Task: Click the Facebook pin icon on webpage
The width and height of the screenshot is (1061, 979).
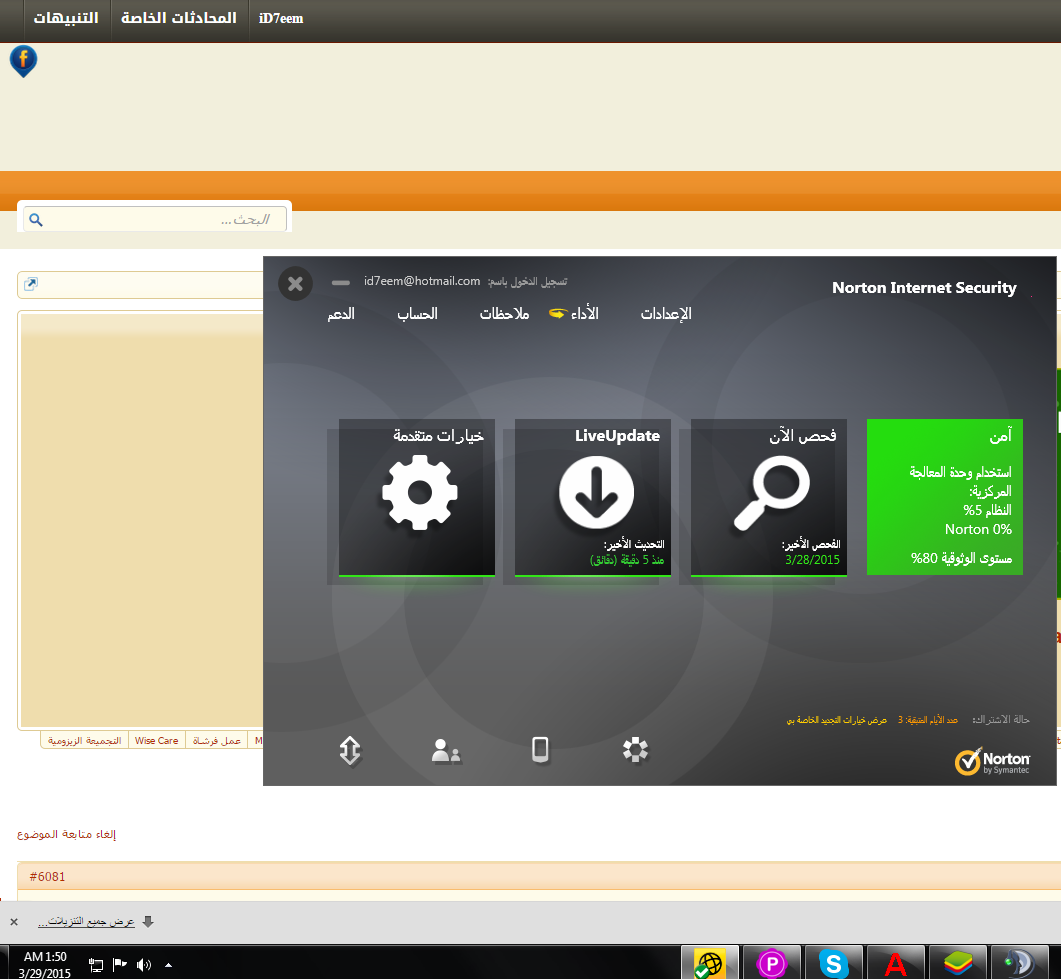Action: (x=23, y=61)
